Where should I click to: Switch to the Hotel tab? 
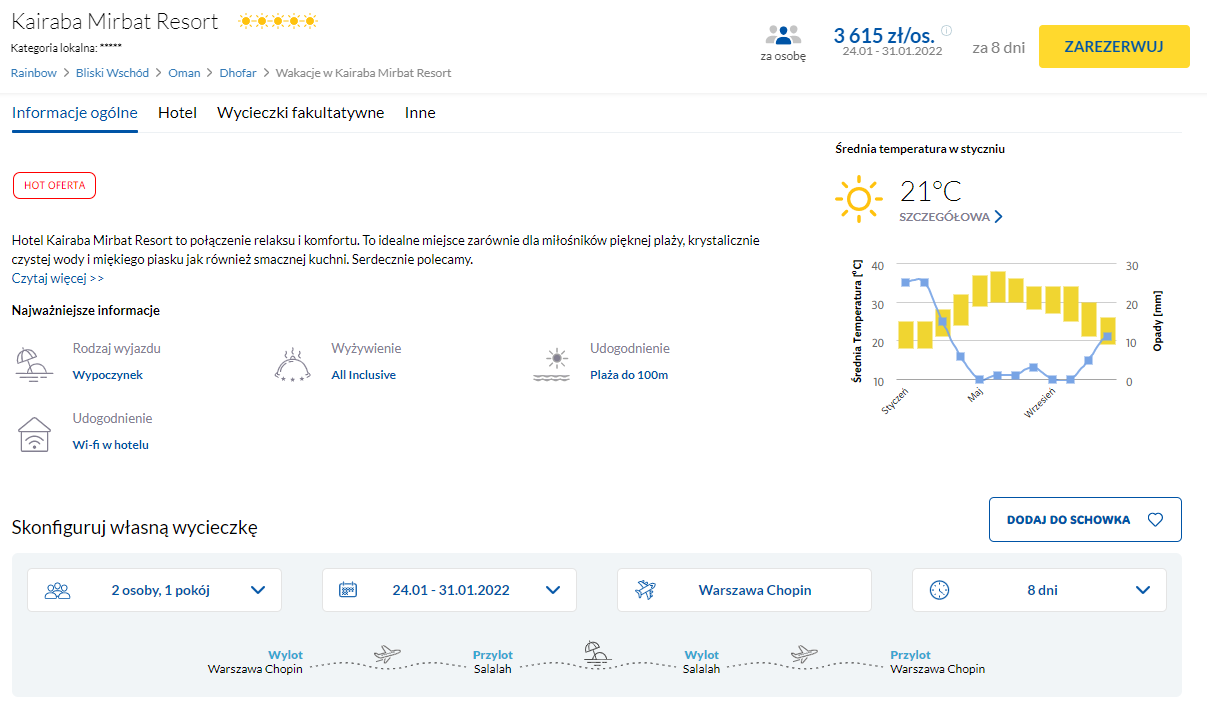click(177, 113)
